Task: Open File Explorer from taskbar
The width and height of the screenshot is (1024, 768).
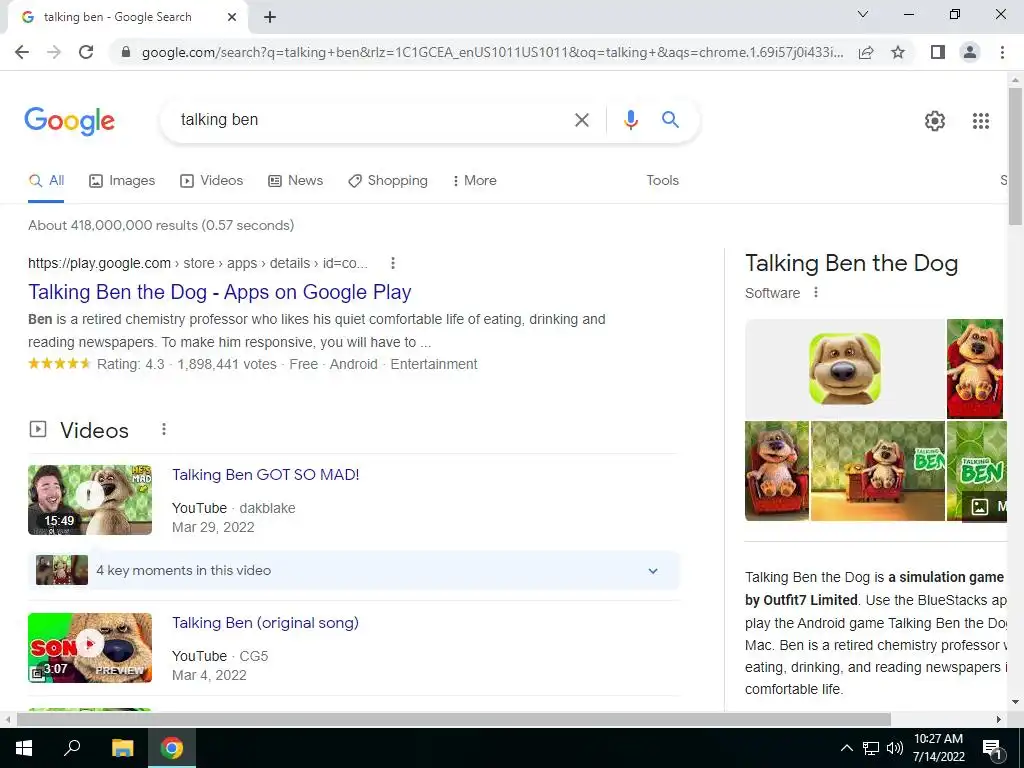Action: 122,748
